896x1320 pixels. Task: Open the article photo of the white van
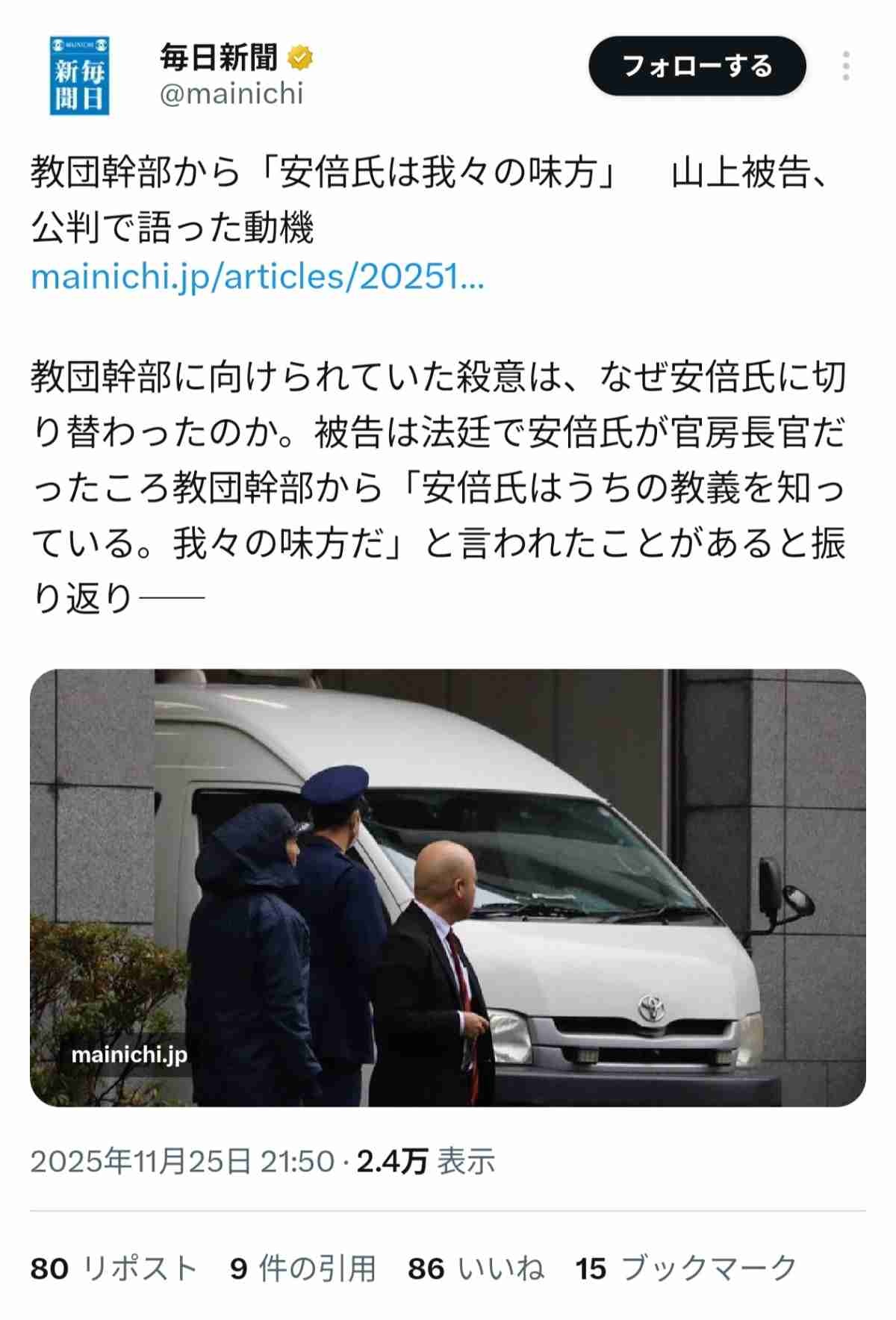tap(448, 887)
